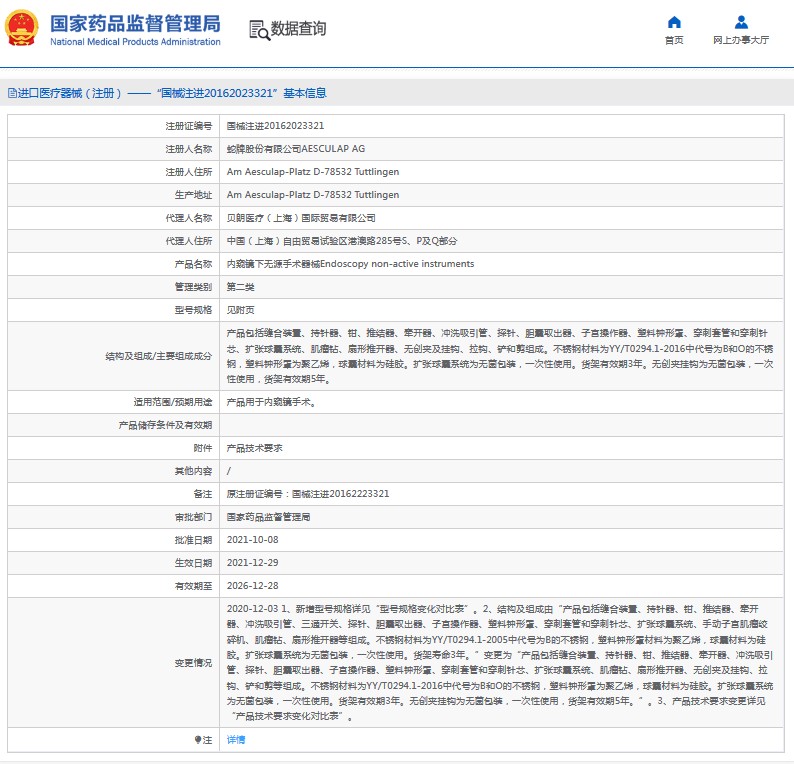Click agent address 港澳路285号 value
The image size is (794, 764).
tap(342, 241)
